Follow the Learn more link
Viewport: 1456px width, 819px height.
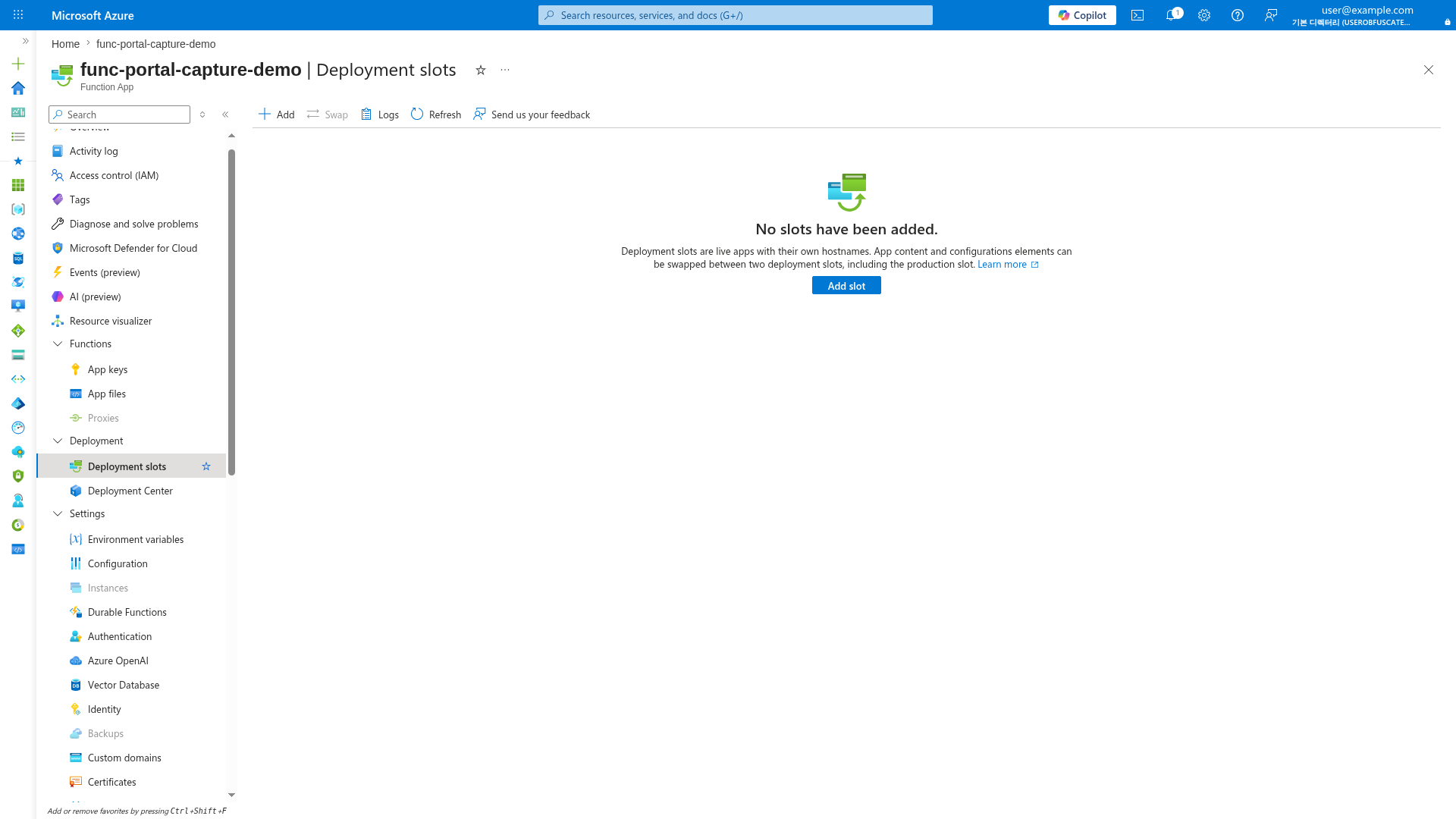(x=1008, y=265)
